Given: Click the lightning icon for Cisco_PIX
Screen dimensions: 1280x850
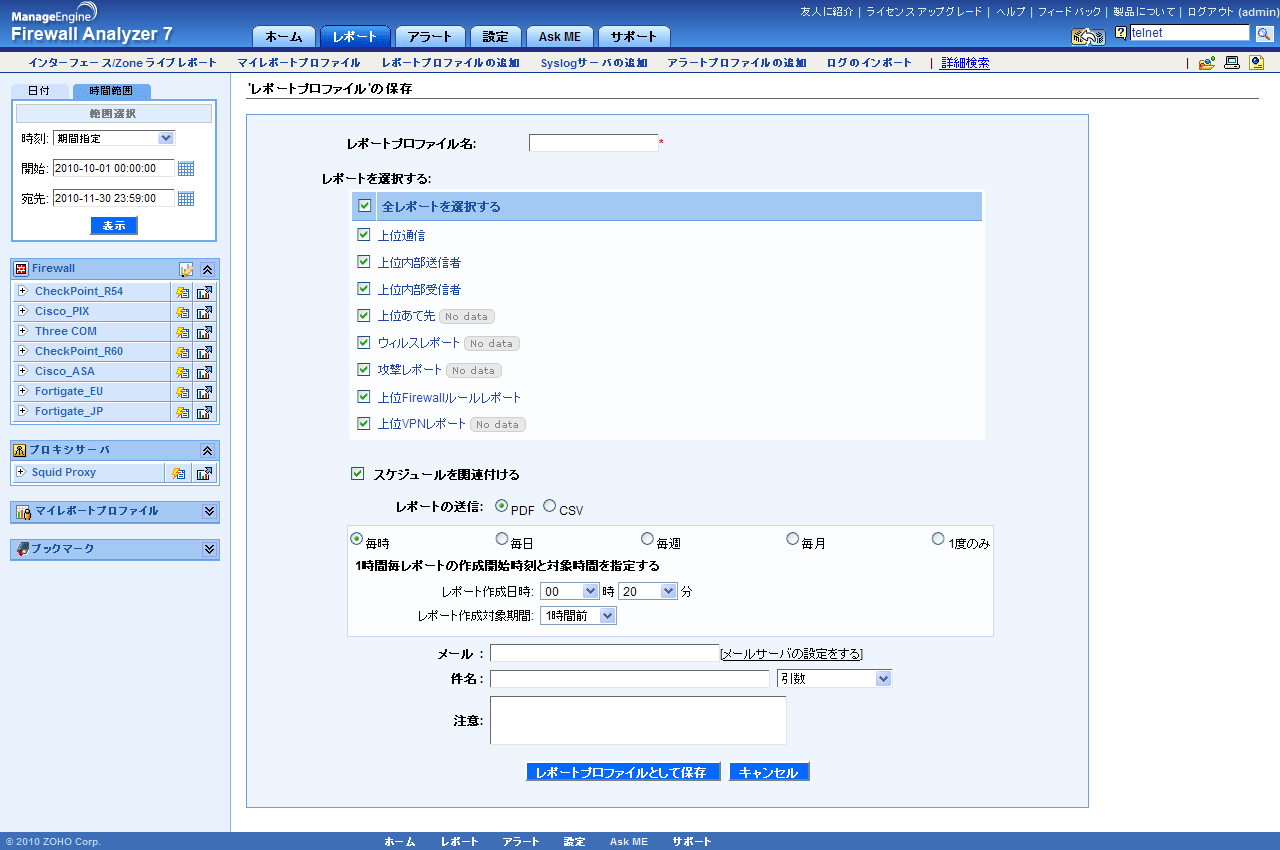Looking at the screenshot, I should pos(182,313).
